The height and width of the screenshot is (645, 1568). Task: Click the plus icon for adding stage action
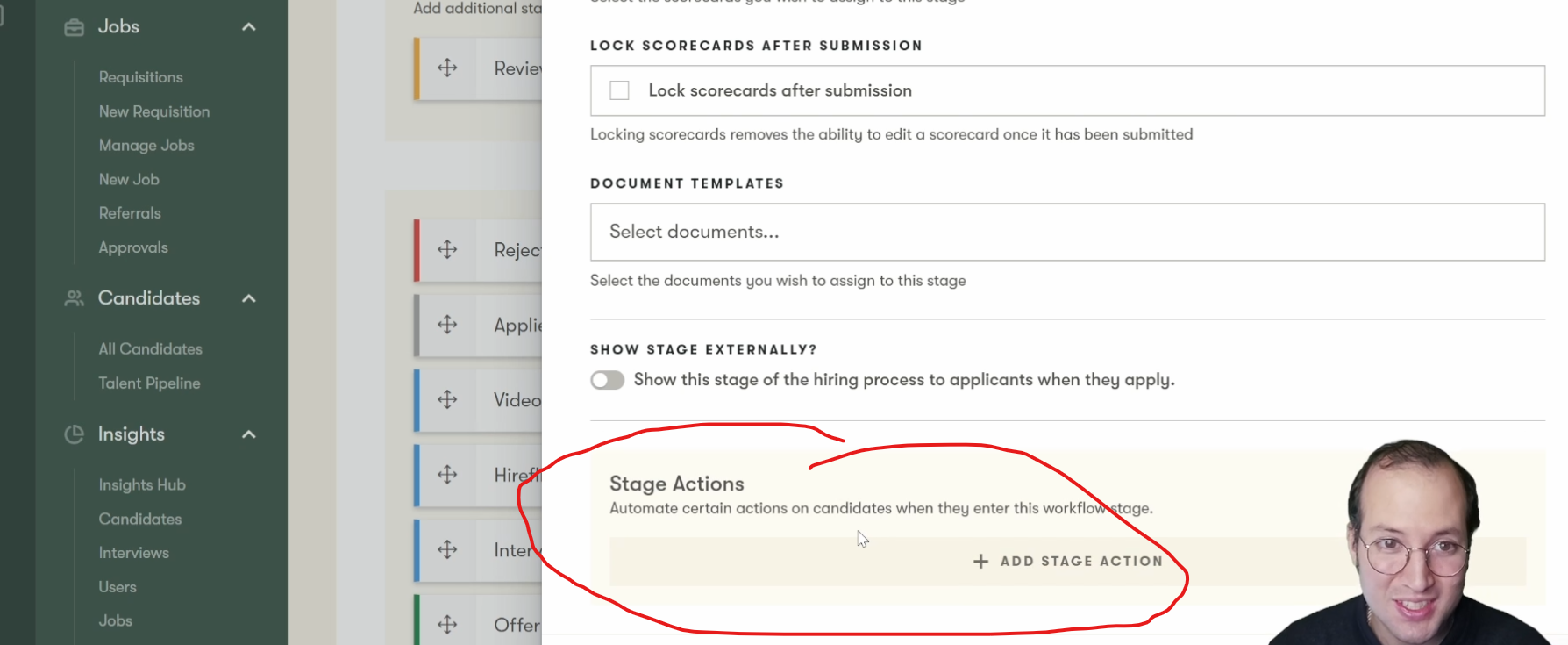point(980,562)
